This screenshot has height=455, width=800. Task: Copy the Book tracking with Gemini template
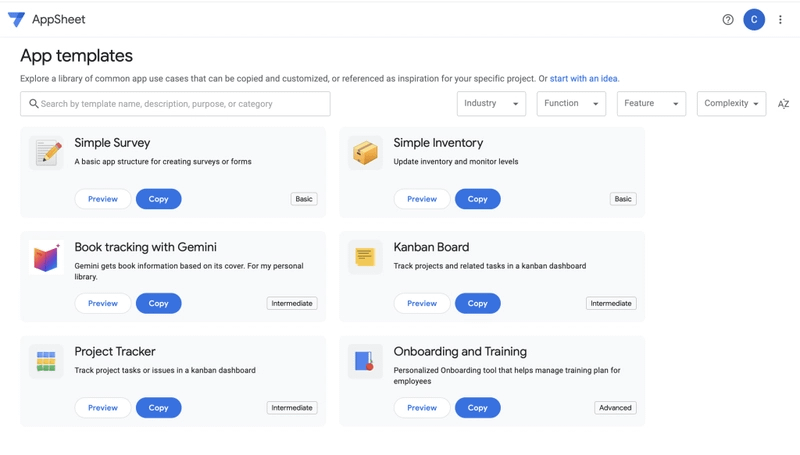159,304
